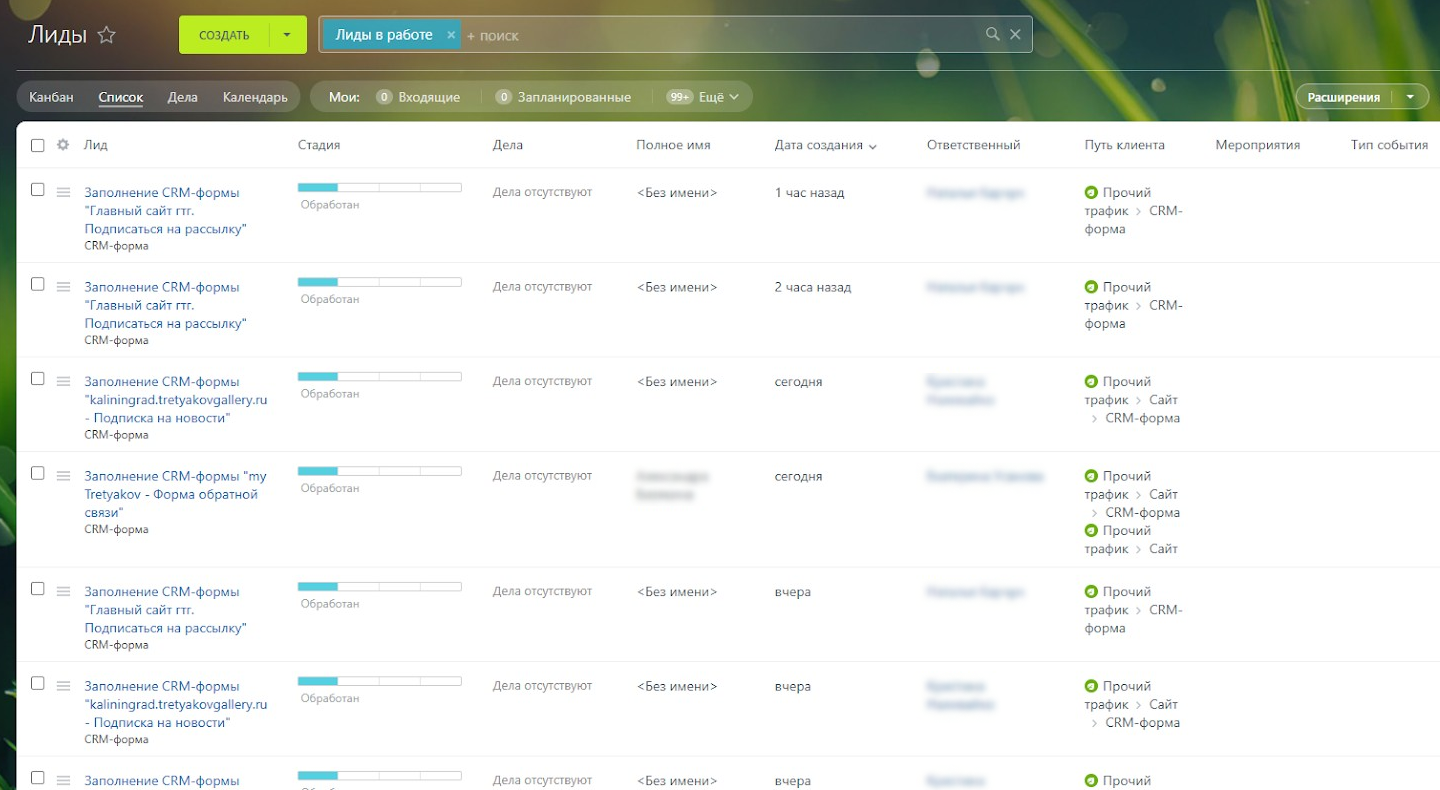Clear the search field with the X icon
Screen dimensions: 1440x790
coord(1015,34)
